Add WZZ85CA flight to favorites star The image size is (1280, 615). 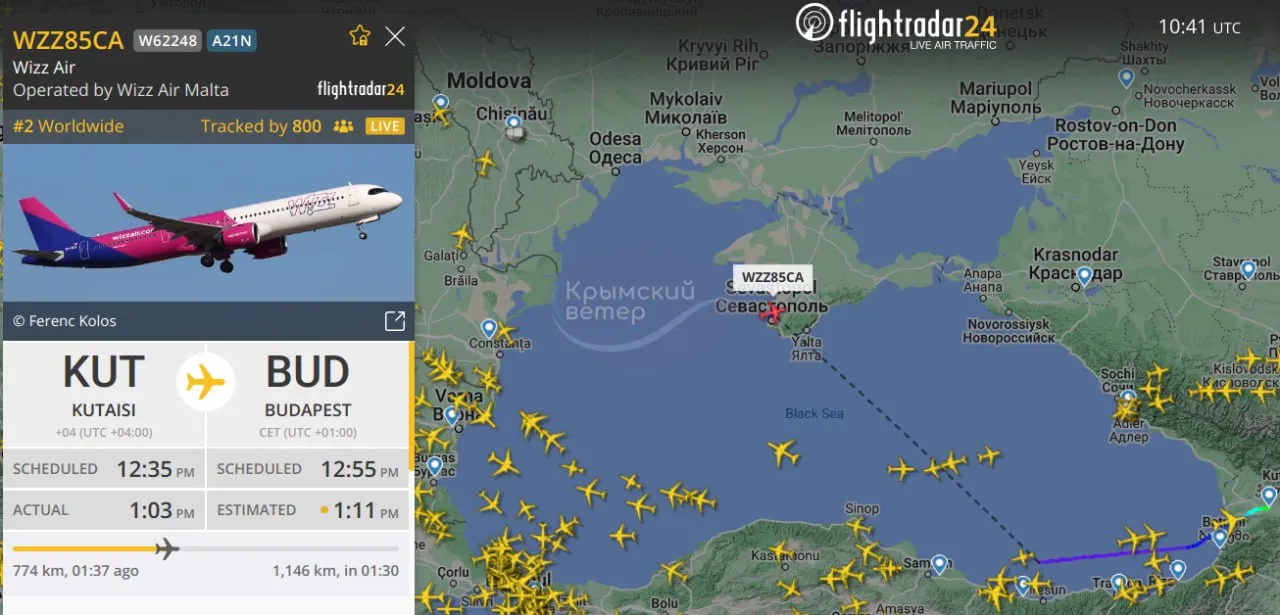pyautogui.click(x=360, y=36)
